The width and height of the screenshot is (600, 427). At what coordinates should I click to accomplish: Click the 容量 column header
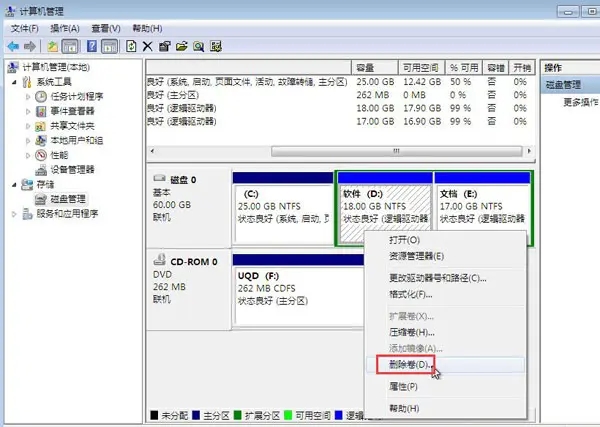(x=367, y=67)
